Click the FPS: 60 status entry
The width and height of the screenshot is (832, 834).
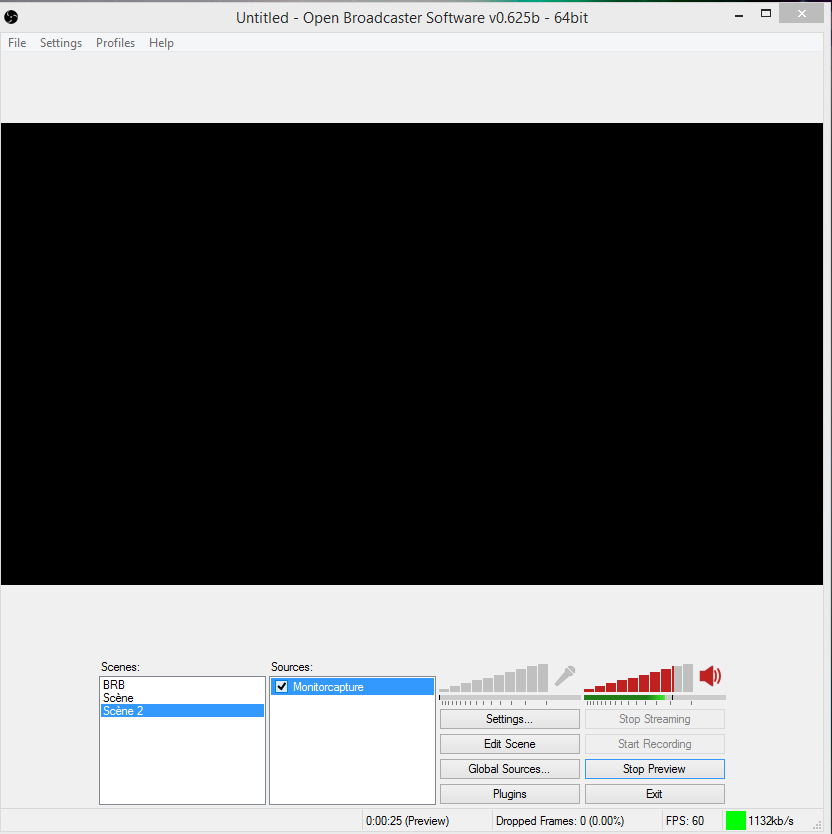tap(685, 821)
